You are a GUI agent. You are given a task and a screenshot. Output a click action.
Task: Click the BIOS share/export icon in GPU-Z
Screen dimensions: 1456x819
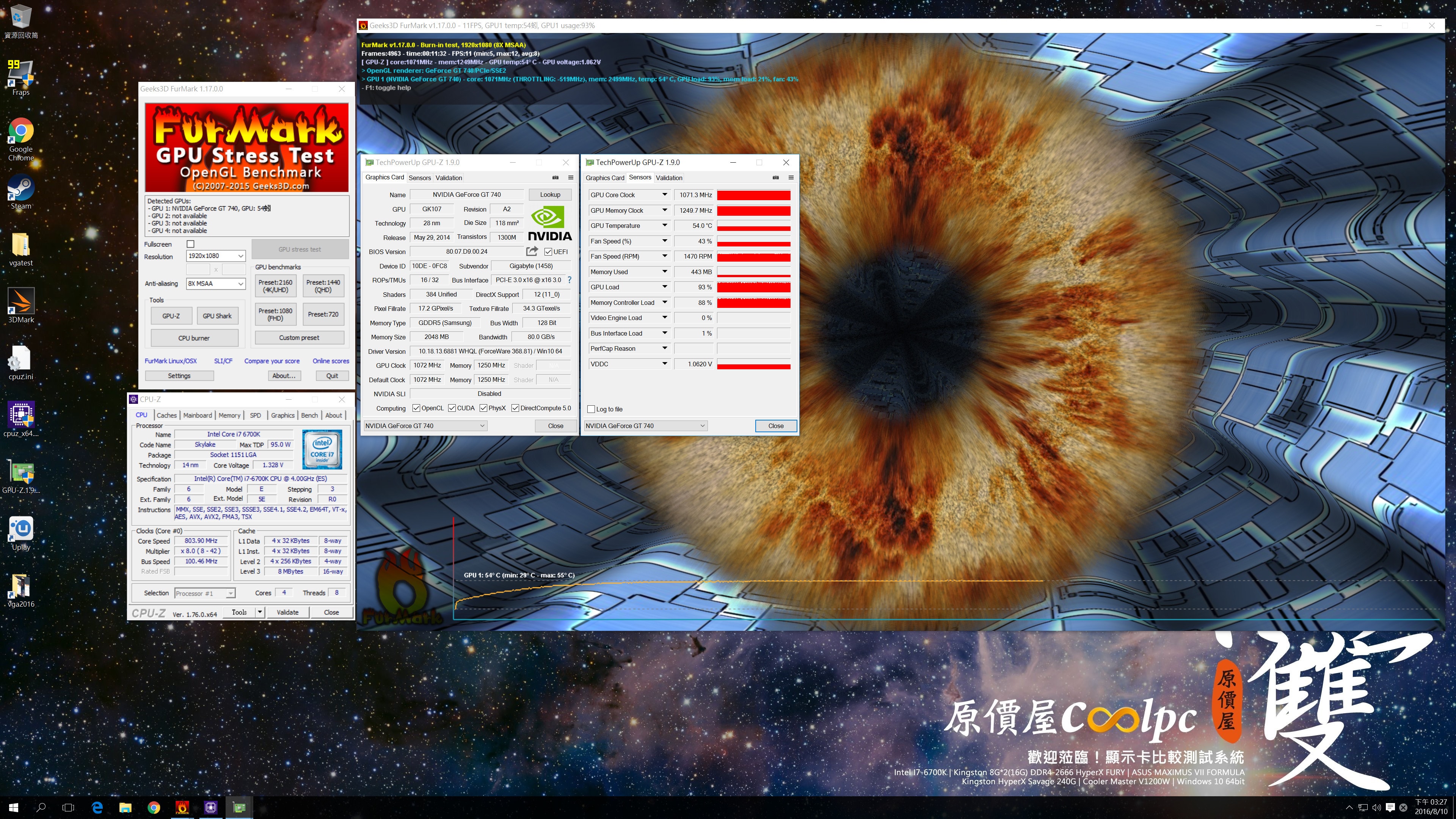(x=532, y=251)
